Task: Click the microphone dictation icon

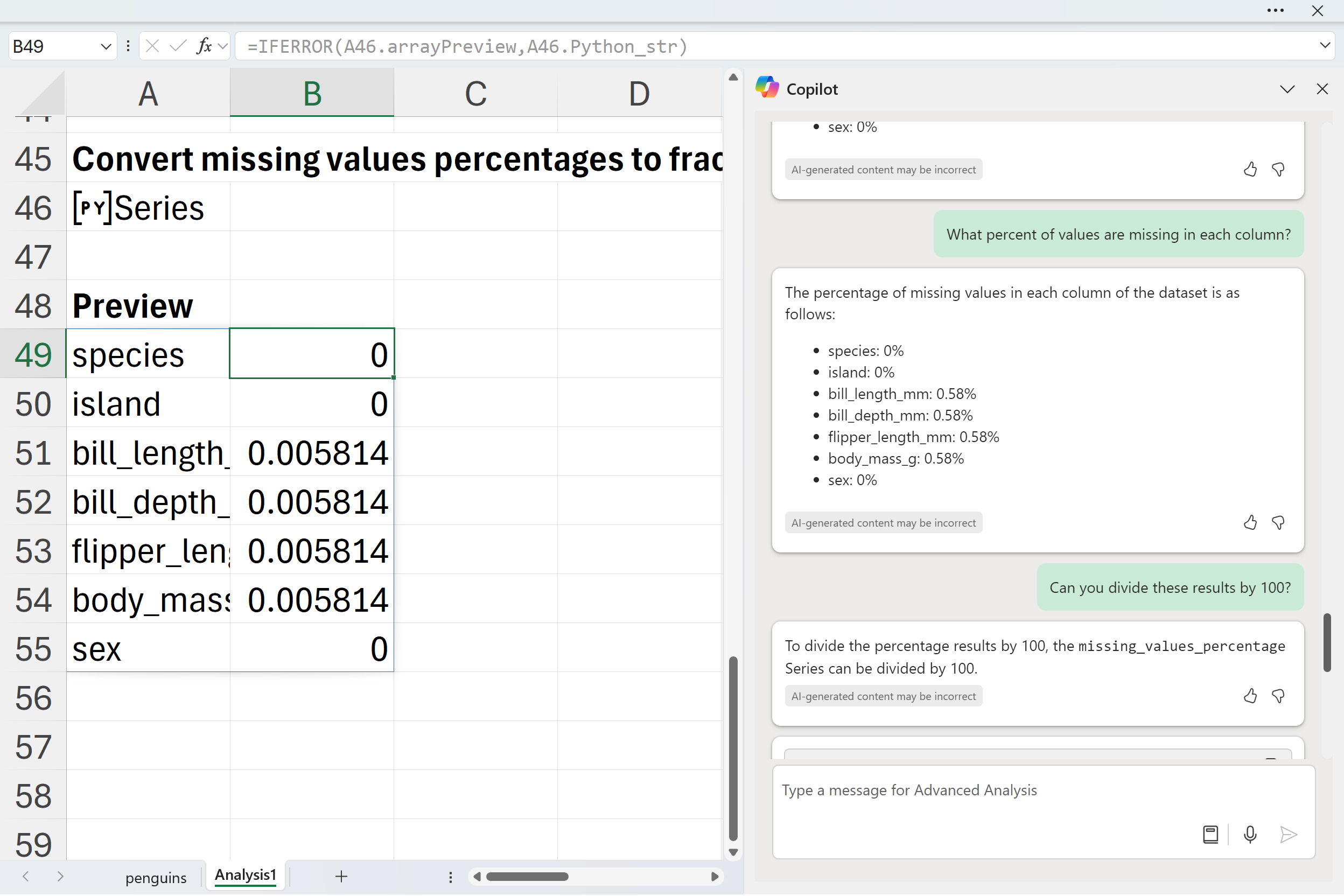Action: pos(1250,835)
